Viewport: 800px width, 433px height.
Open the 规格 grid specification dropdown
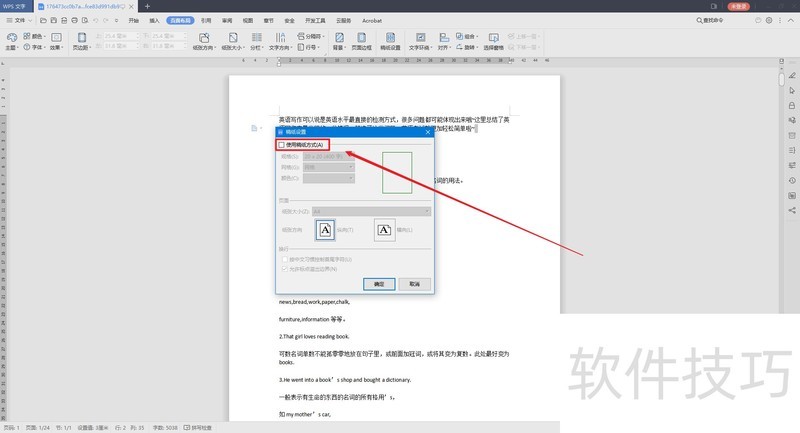(329, 156)
